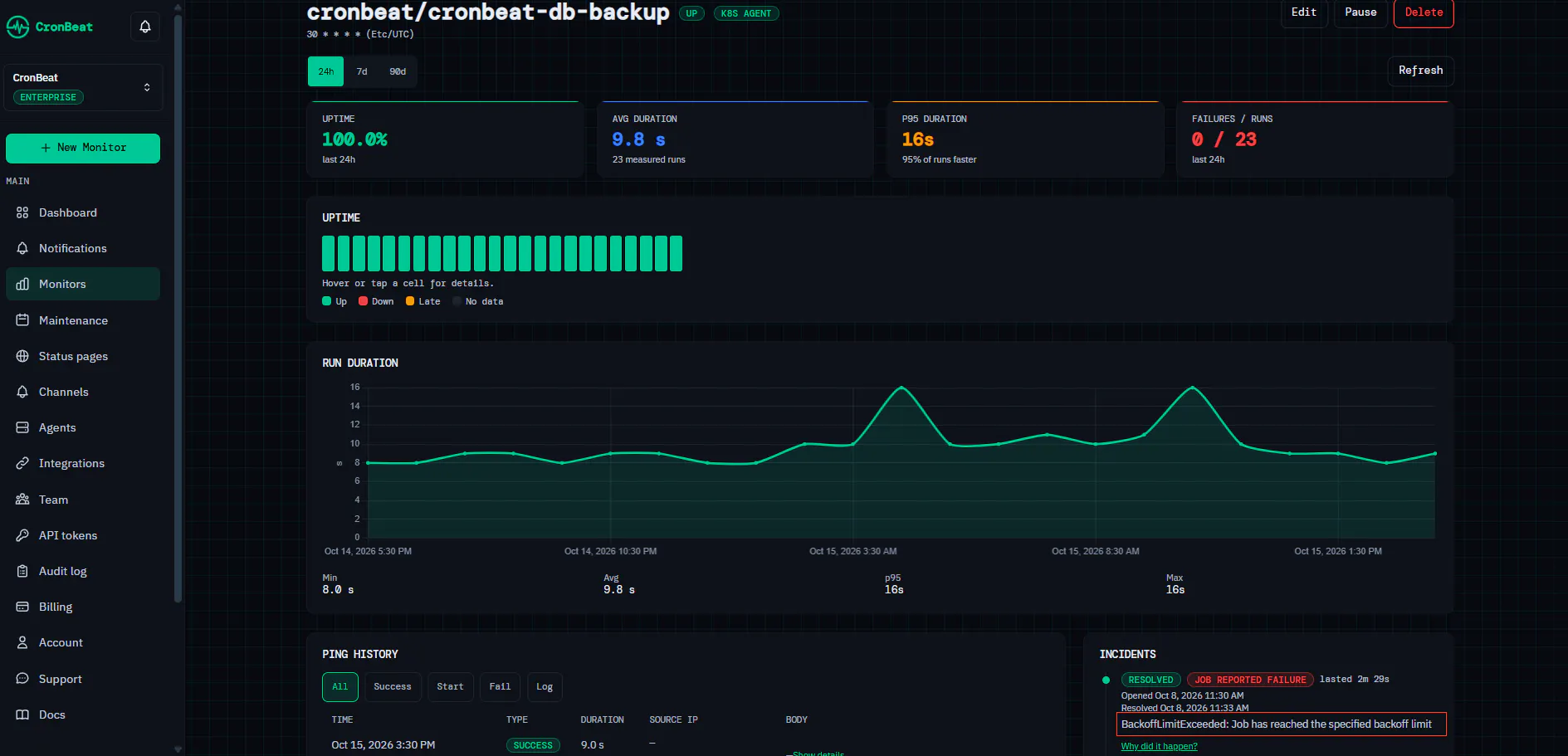The height and width of the screenshot is (756, 1568).
Task: Click the Docs book icon
Action: click(22, 715)
